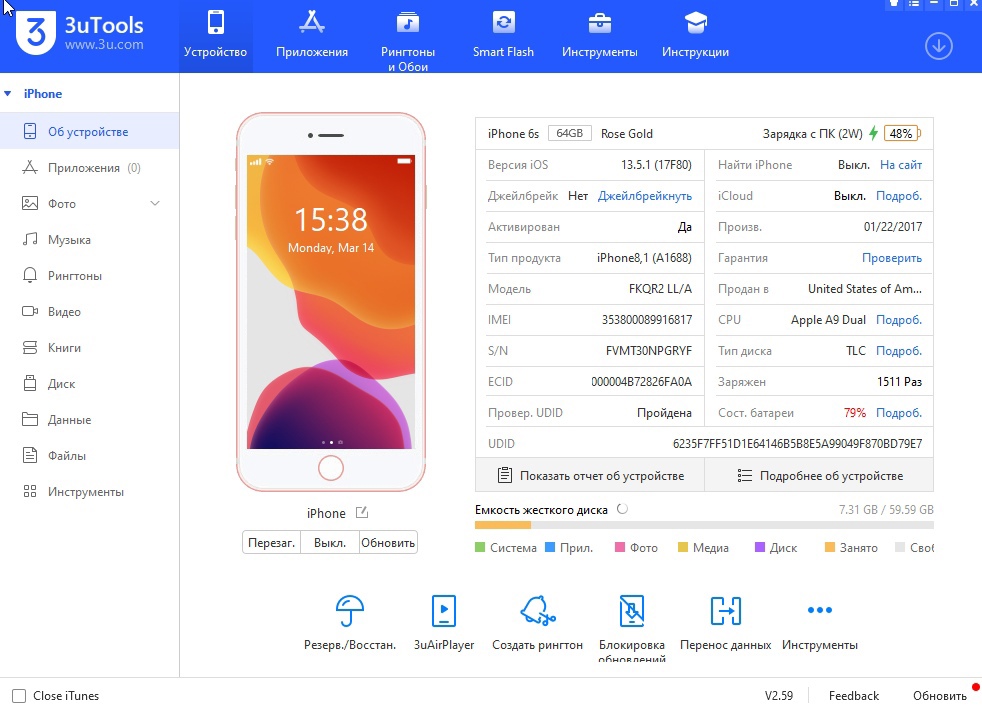Click the download manager arrow icon
Image resolution: width=982 pixels, height=711 pixels.
tap(938, 46)
